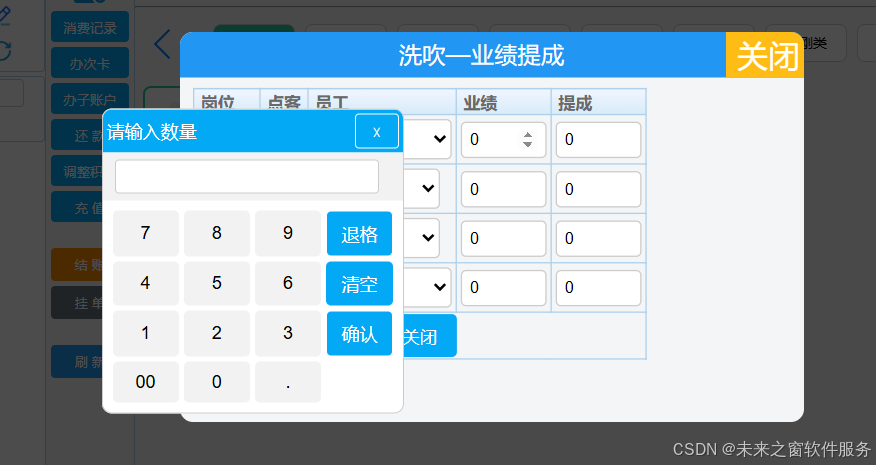Click the 员工 column header

pyautogui.click(x=383, y=102)
